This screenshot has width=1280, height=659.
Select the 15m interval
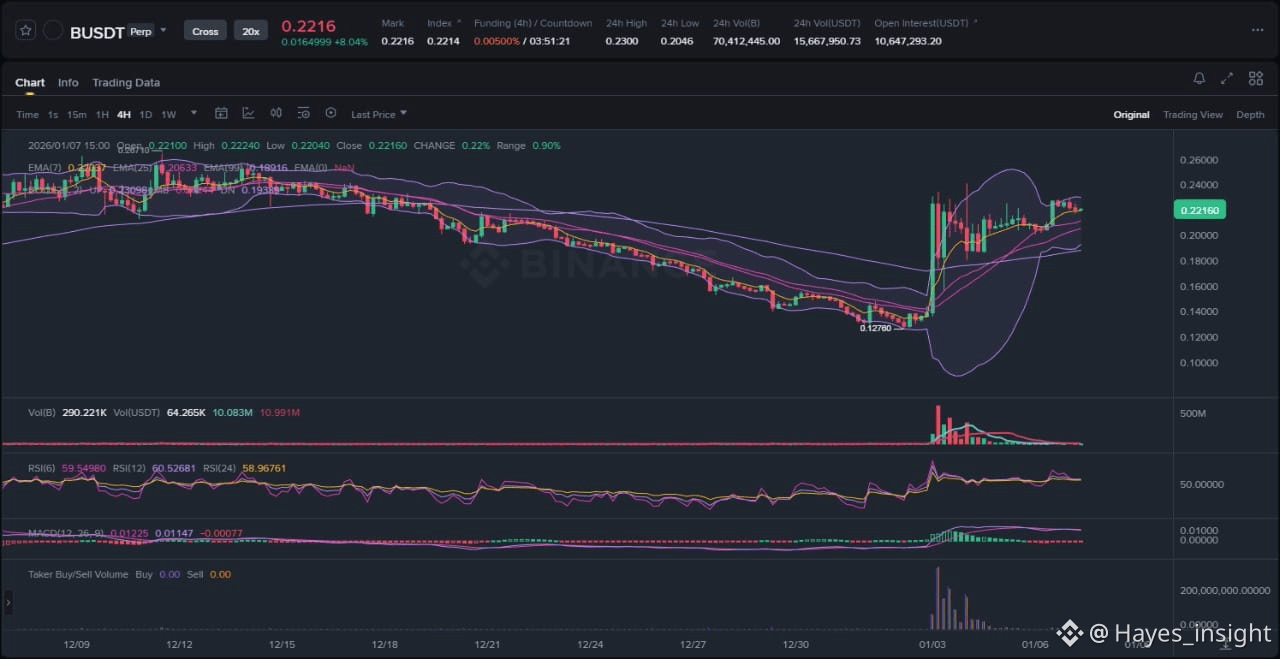tap(77, 114)
